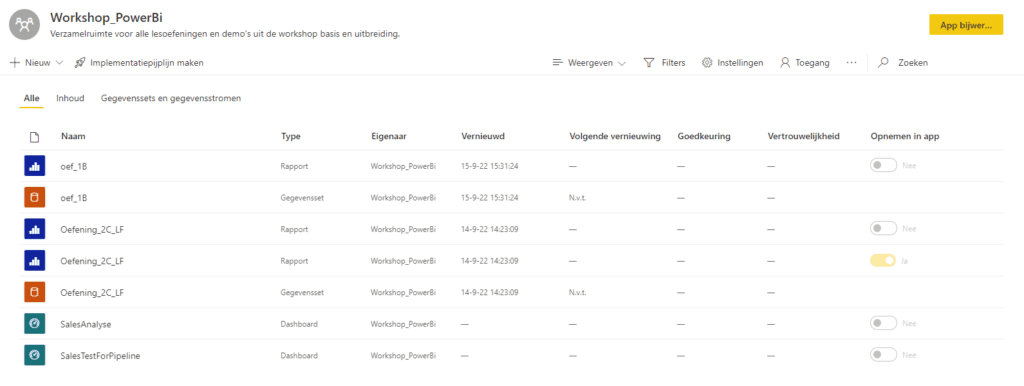Click the list-lines icon beside Weergeven
The width and height of the screenshot is (1024, 386).
[x=557, y=63]
